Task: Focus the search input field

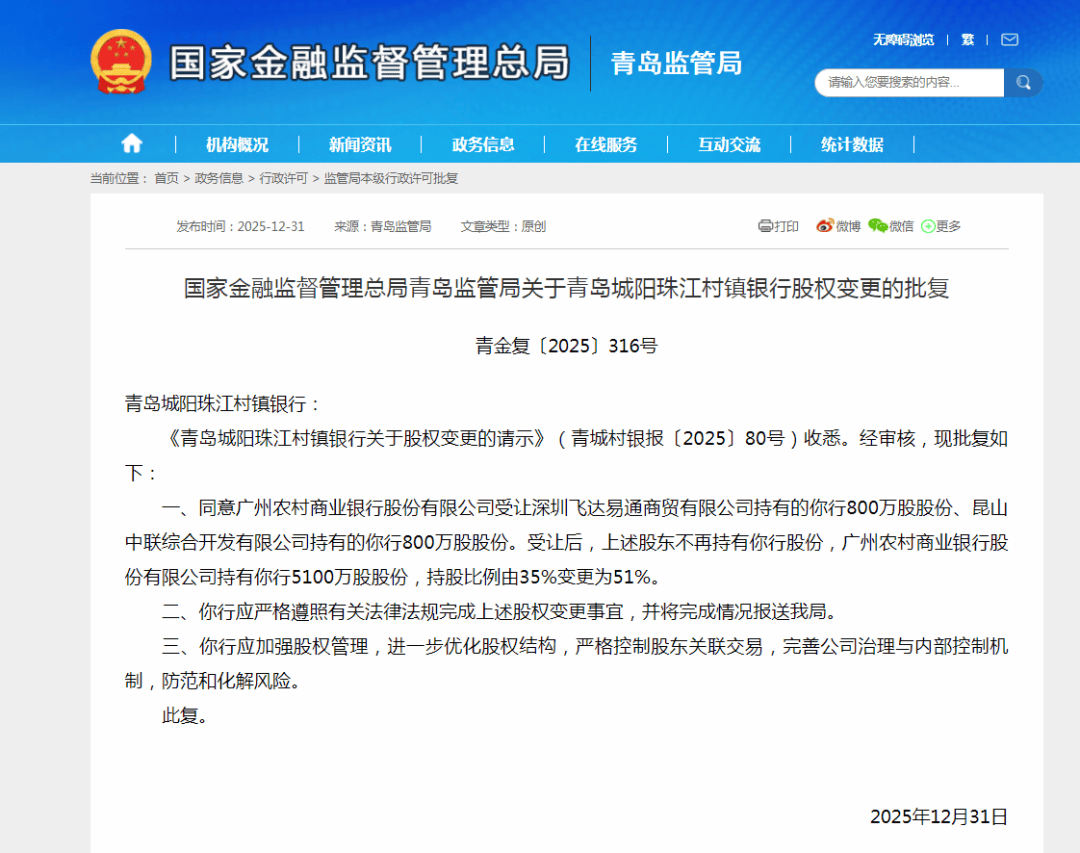Action: (x=908, y=83)
